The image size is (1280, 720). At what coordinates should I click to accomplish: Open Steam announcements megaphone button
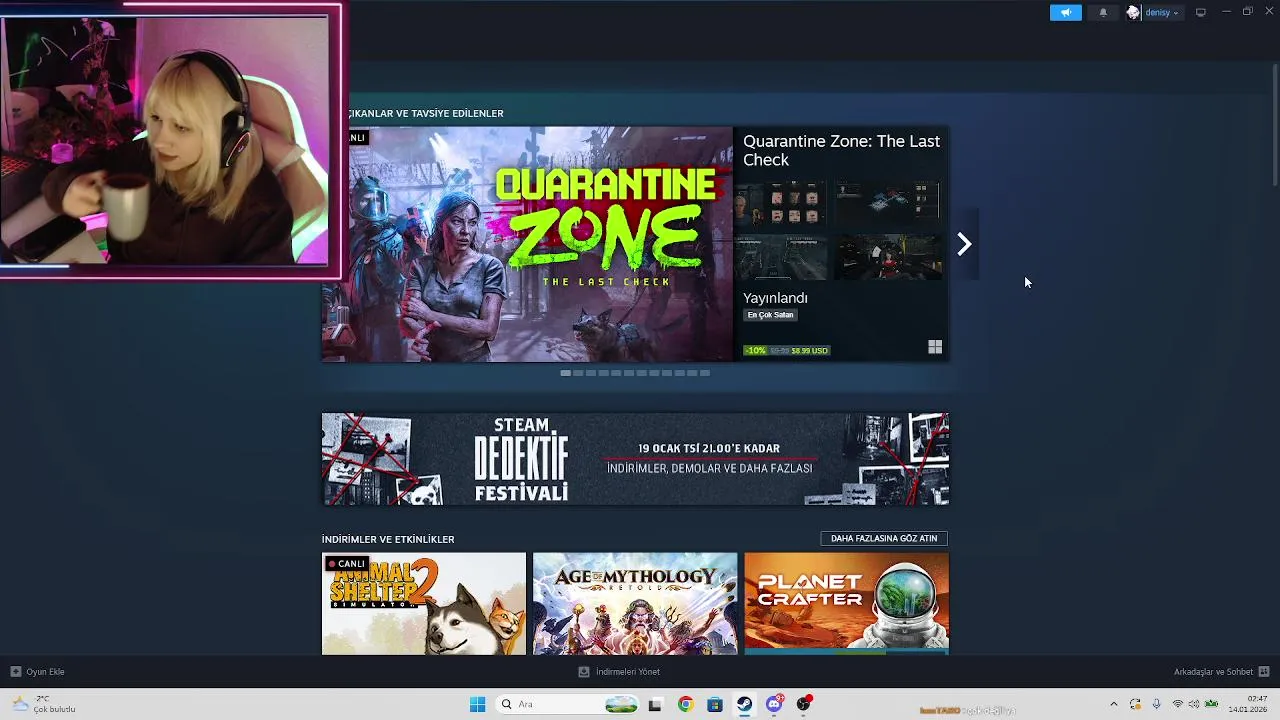click(1066, 12)
